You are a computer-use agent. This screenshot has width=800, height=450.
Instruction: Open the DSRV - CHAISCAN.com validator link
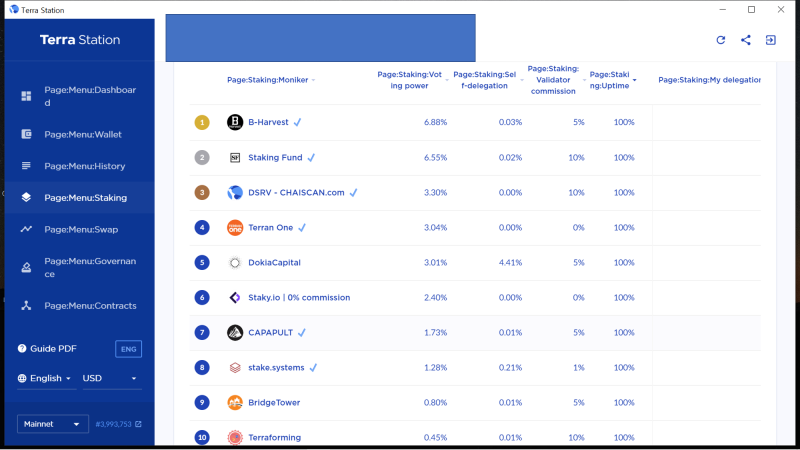[x=296, y=192]
